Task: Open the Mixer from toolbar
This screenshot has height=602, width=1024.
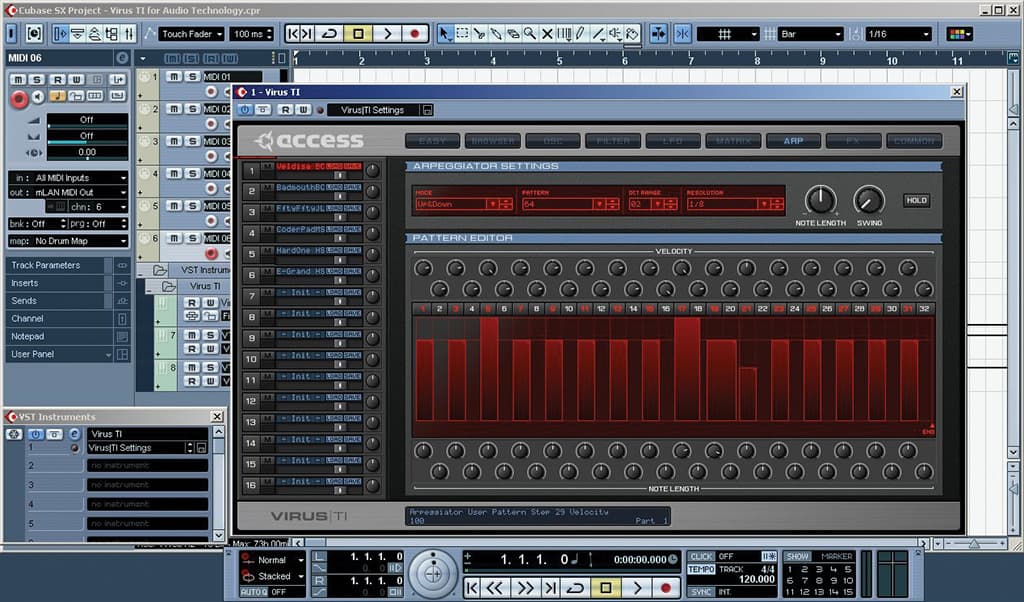Action: pyautogui.click(x=129, y=34)
